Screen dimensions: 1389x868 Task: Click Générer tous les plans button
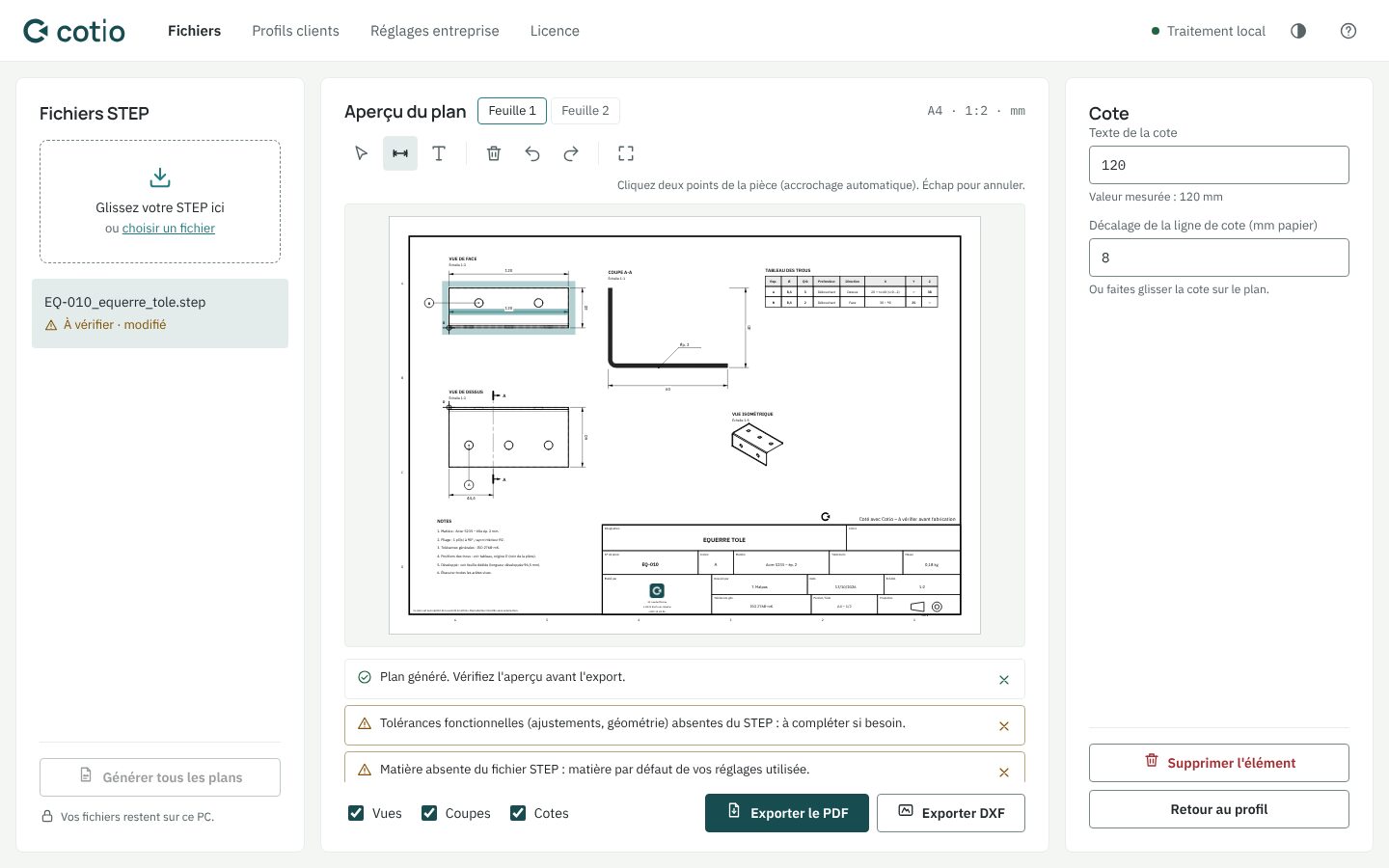(x=160, y=777)
